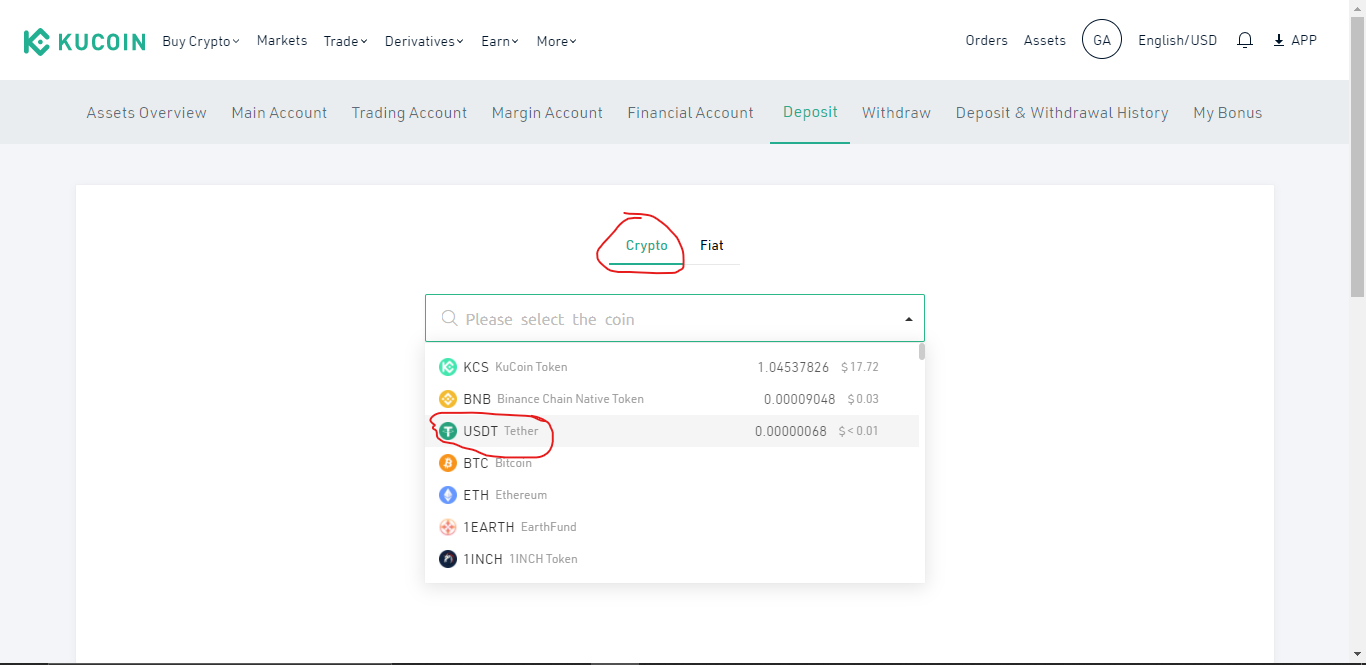
Task: Expand the Earn menu
Action: coord(500,41)
